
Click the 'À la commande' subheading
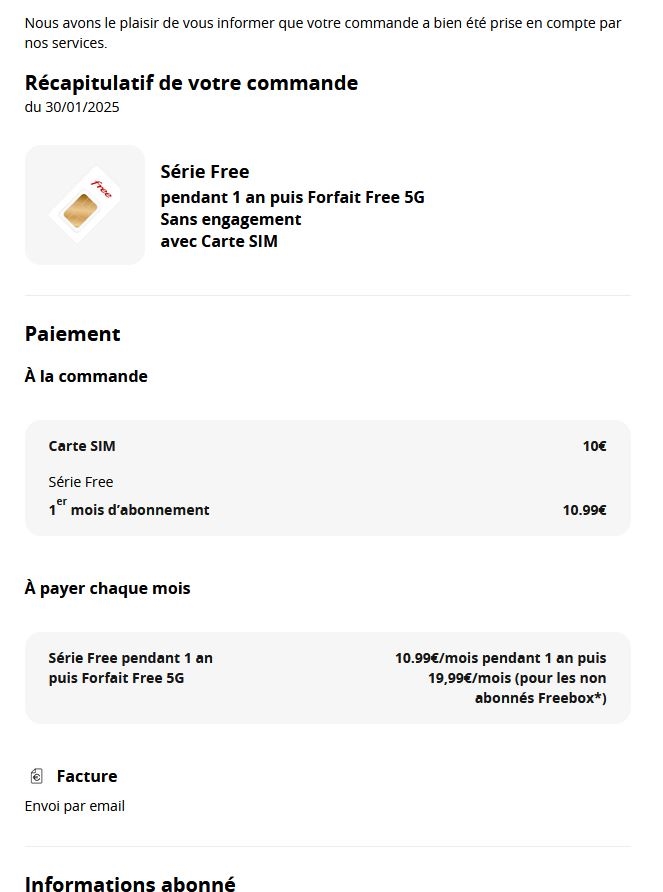coord(86,377)
